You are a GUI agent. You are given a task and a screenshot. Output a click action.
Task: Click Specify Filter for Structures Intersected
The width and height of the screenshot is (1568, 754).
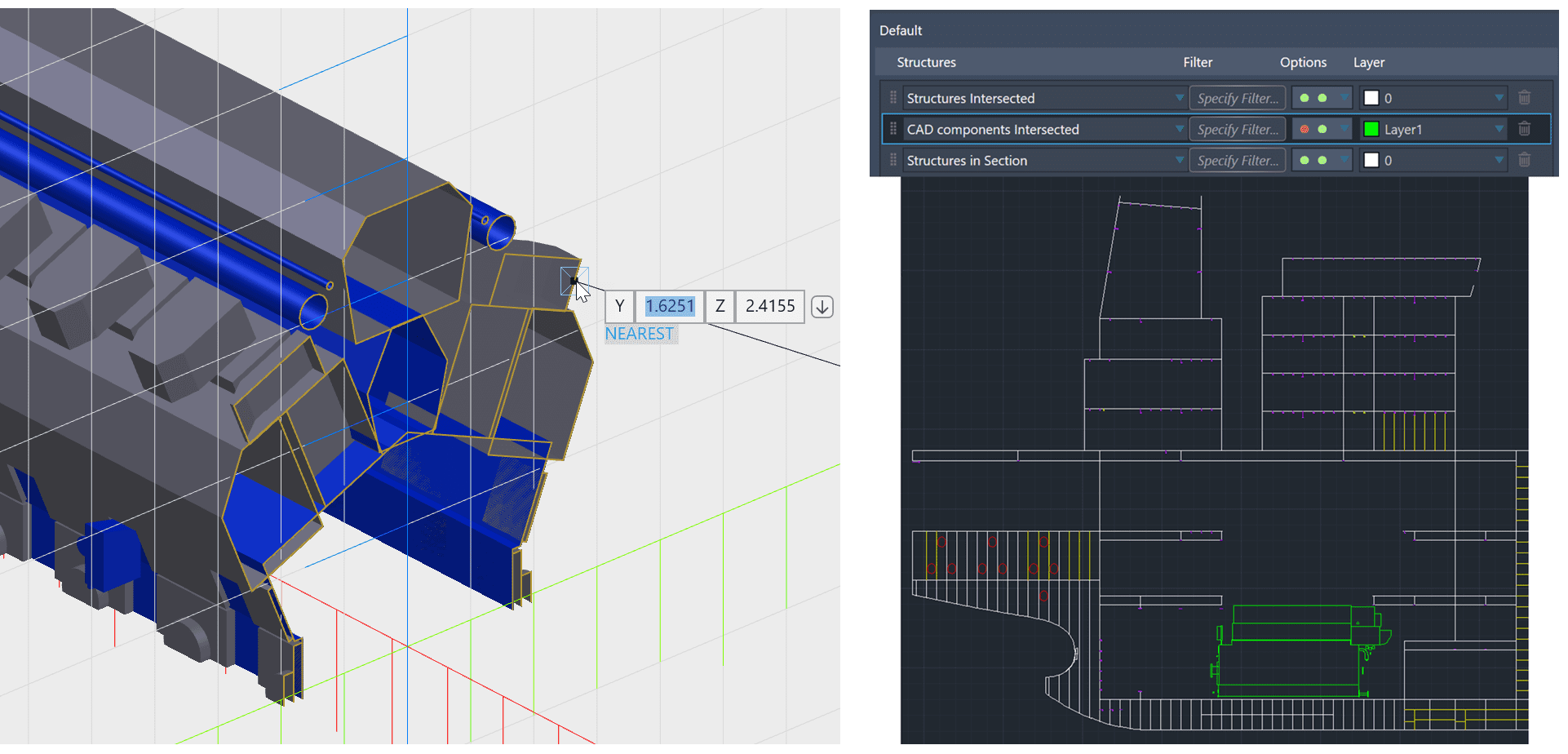[x=1237, y=98]
